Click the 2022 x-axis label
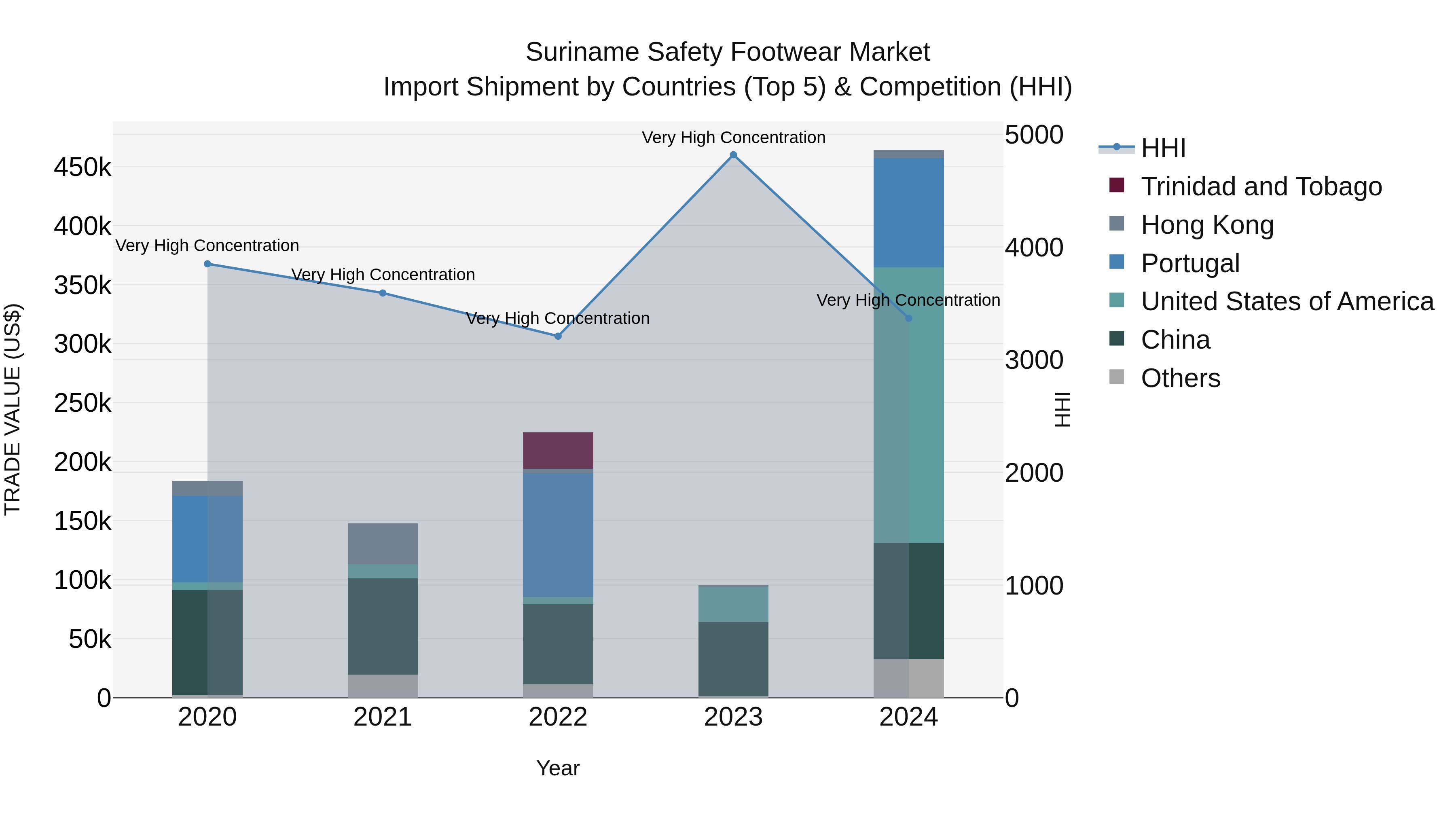The width and height of the screenshot is (1456, 819). pyautogui.click(x=558, y=717)
